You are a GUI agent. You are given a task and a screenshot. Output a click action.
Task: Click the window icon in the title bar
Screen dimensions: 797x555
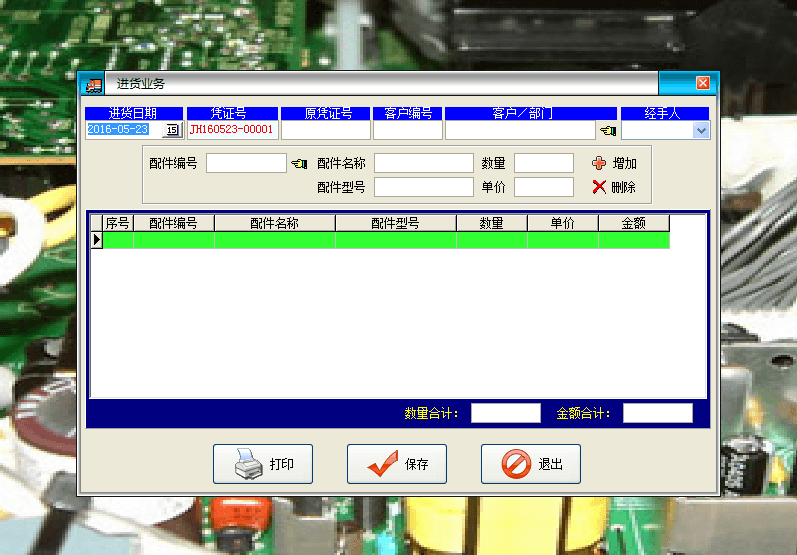pyautogui.click(x=92, y=84)
